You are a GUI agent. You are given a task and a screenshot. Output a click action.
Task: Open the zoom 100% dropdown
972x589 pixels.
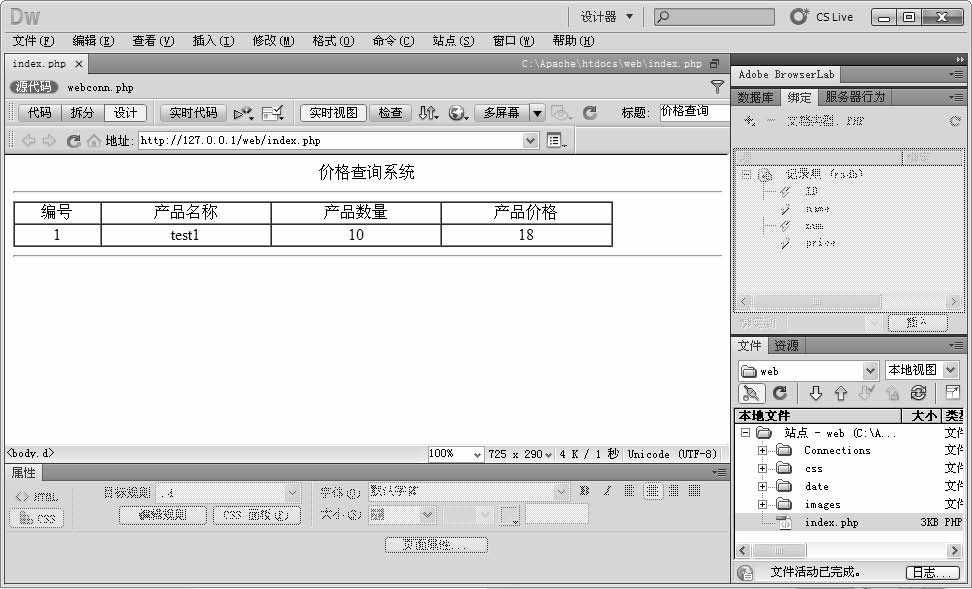(477, 454)
